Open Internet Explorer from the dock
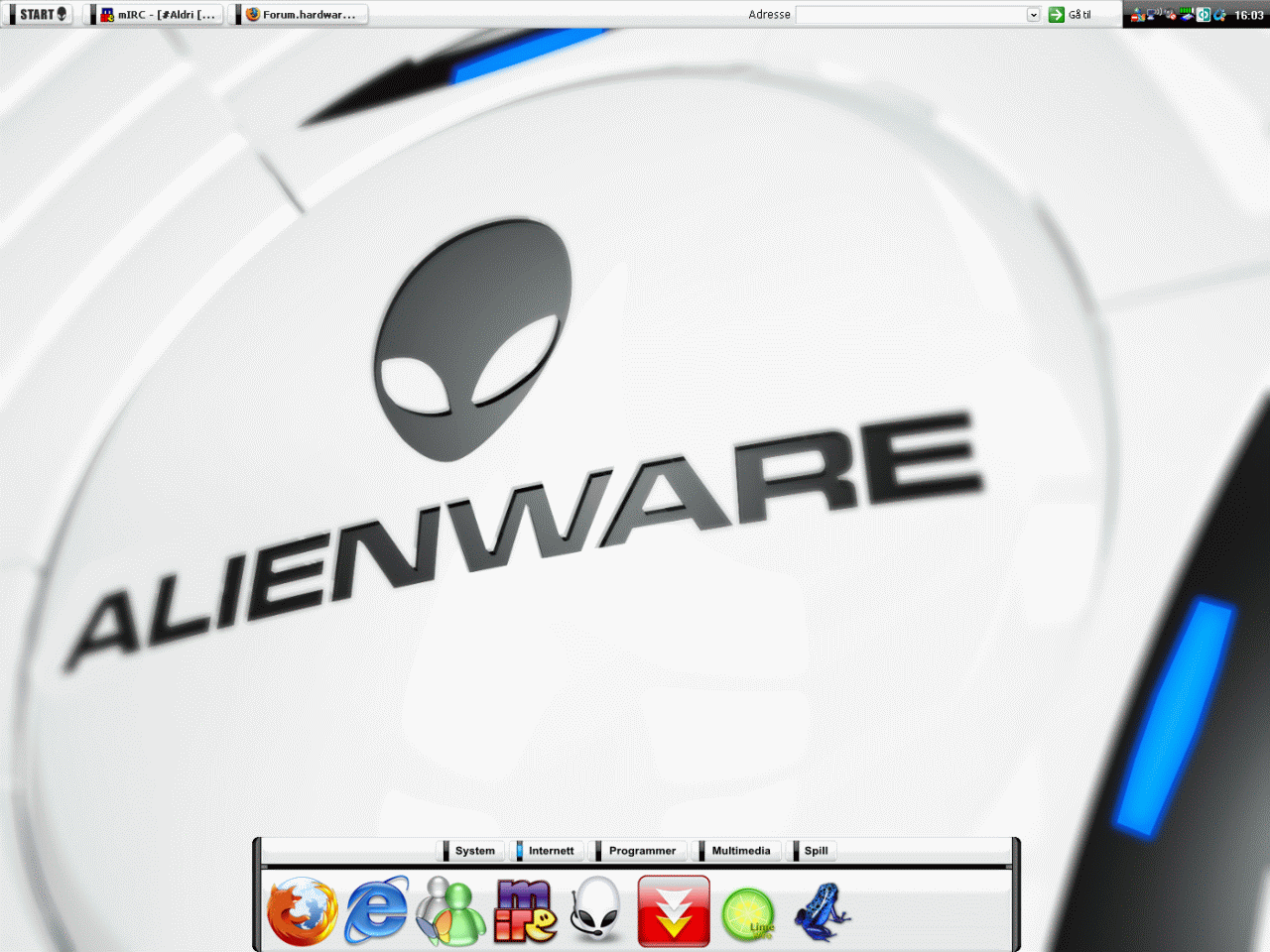Image resolution: width=1270 pixels, height=952 pixels. click(x=376, y=910)
